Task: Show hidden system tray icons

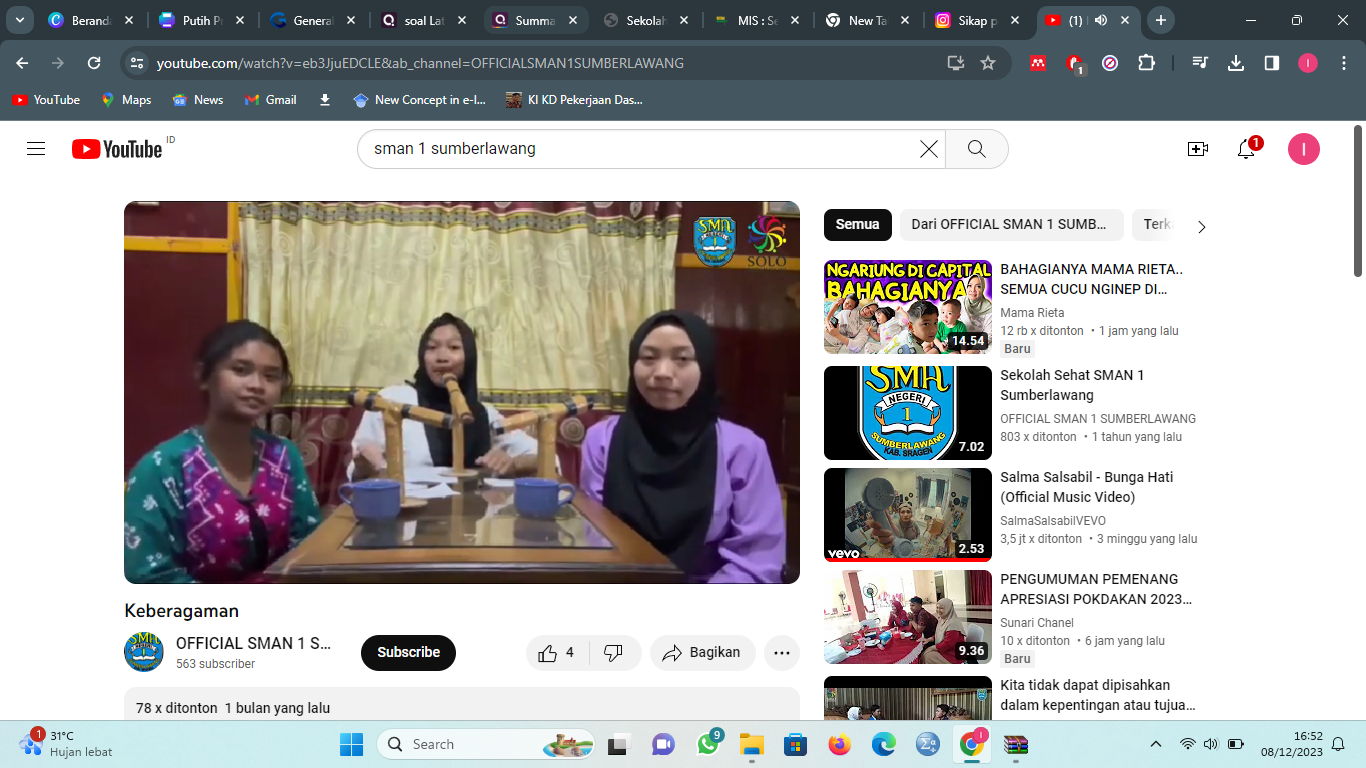Action: [1156, 744]
